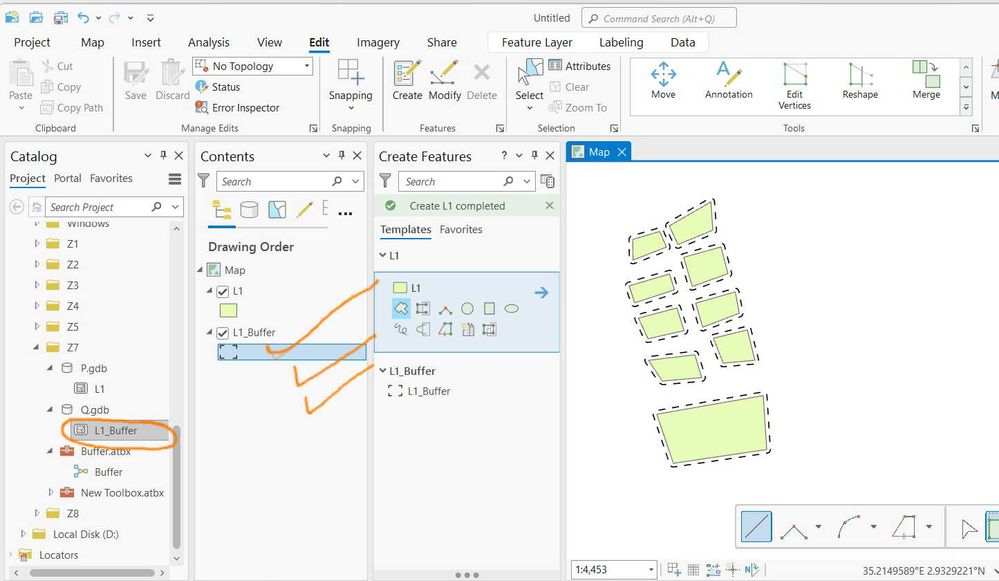Image resolution: width=999 pixels, height=581 pixels.
Task: Click the Discard edits button
Action: (x=173, y=81)
